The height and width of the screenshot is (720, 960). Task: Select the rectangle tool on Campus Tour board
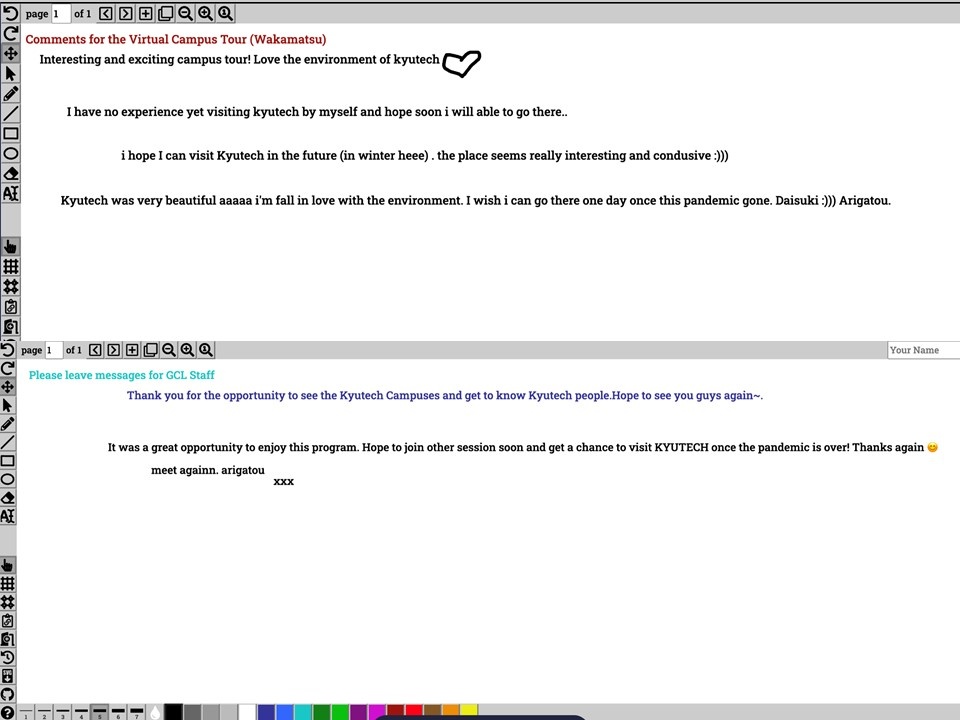pyautogui.click(x=10, y=133)
